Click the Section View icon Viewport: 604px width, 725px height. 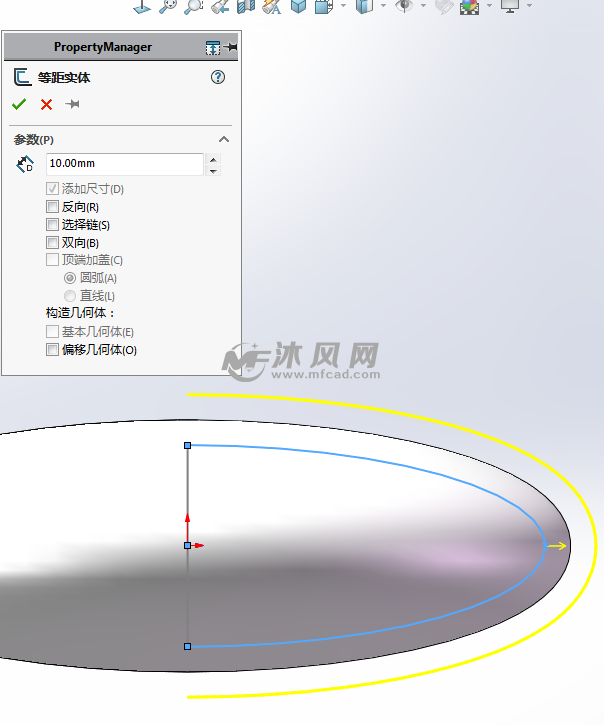tap(246, 6)
